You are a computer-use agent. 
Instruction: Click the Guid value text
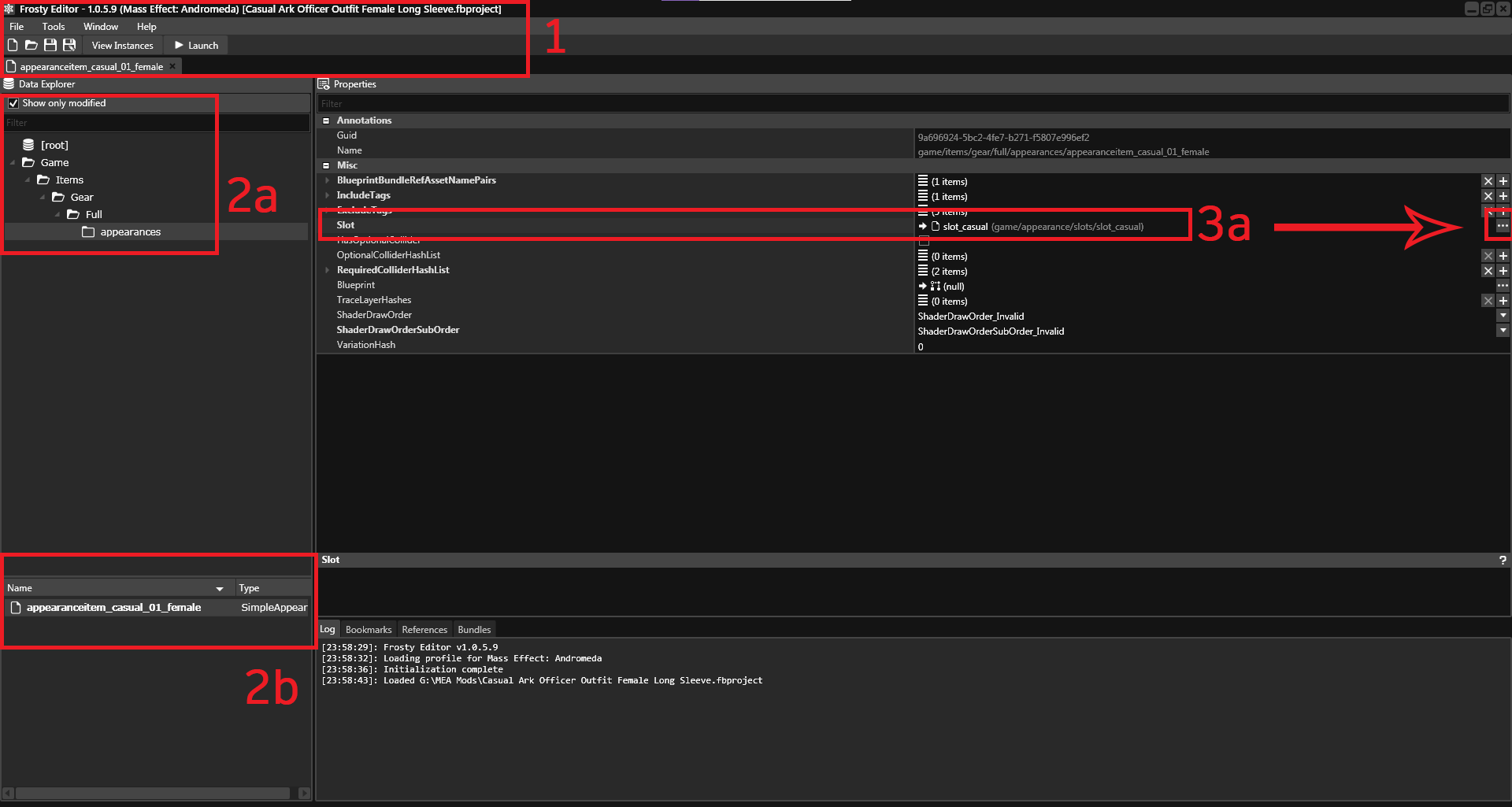click(1003, 138)
